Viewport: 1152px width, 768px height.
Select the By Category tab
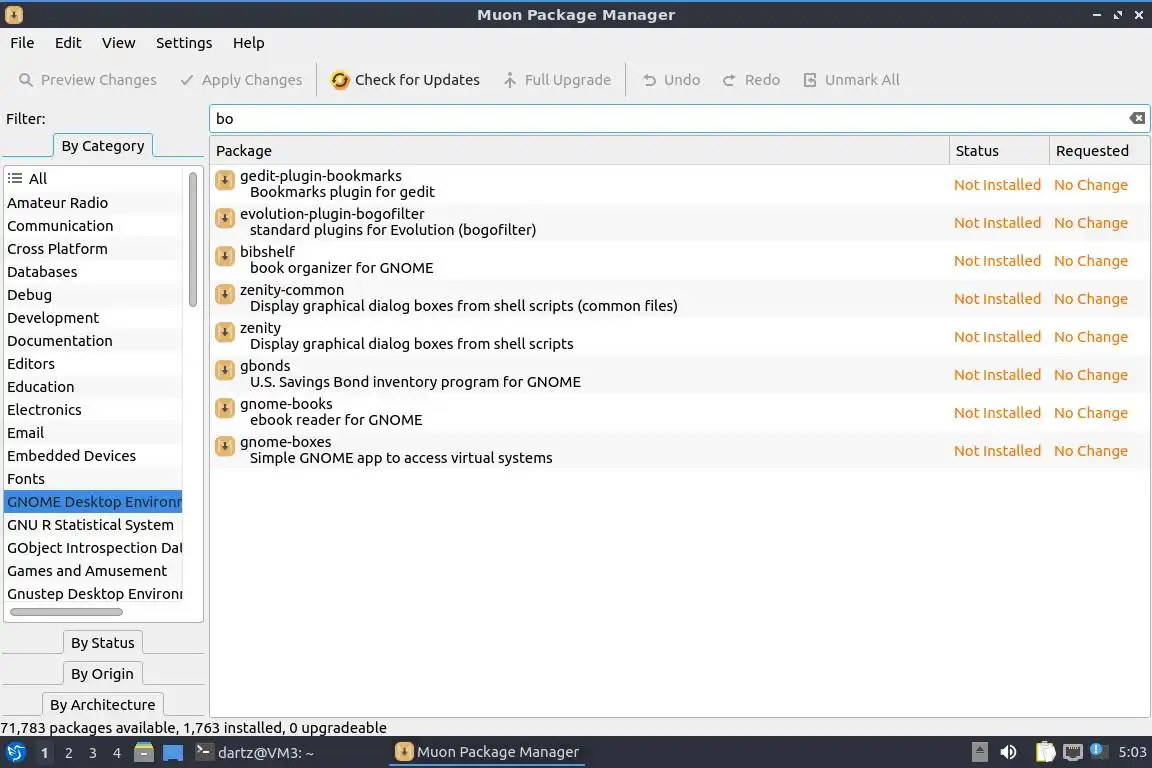(103, 146)
